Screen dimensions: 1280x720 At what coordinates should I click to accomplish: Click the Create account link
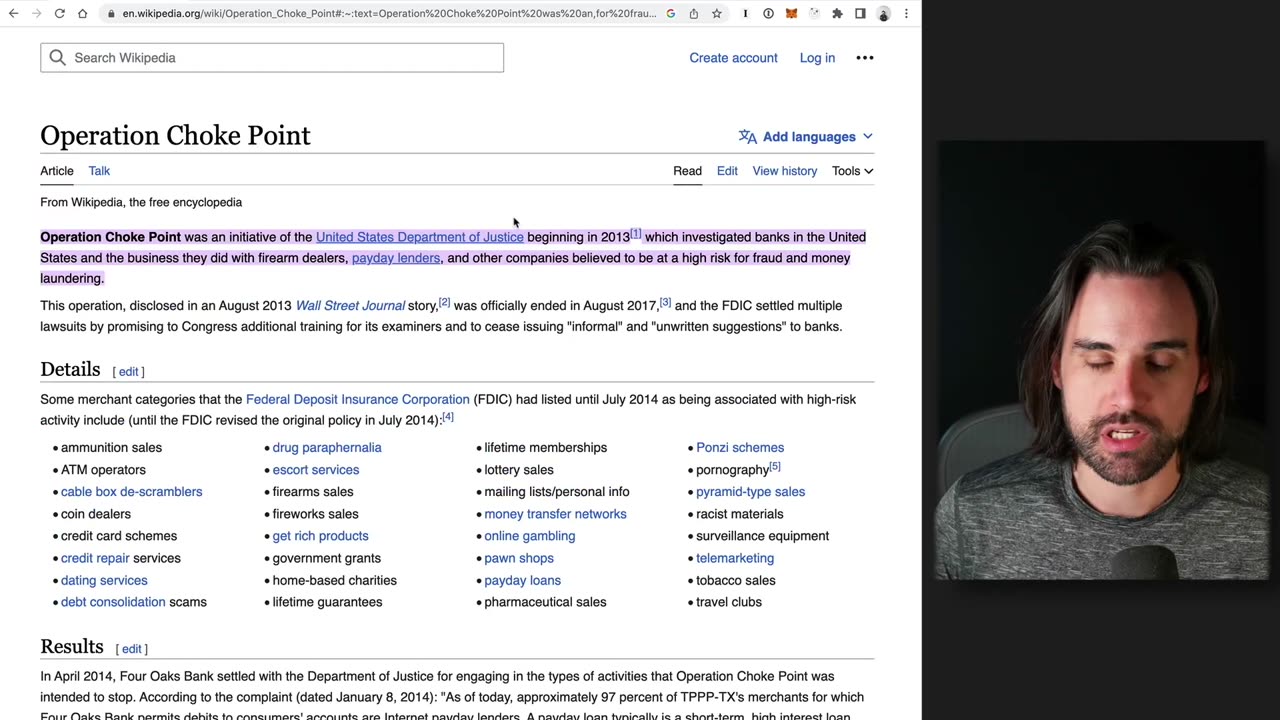click(733, 58)
